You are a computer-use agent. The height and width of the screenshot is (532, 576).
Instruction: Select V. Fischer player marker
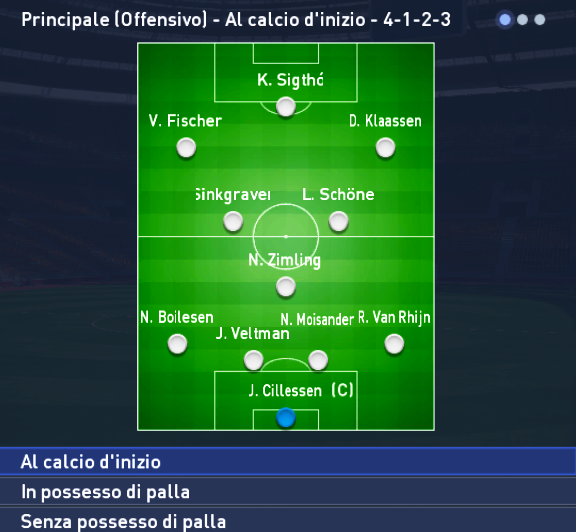[x=186, y=148]
